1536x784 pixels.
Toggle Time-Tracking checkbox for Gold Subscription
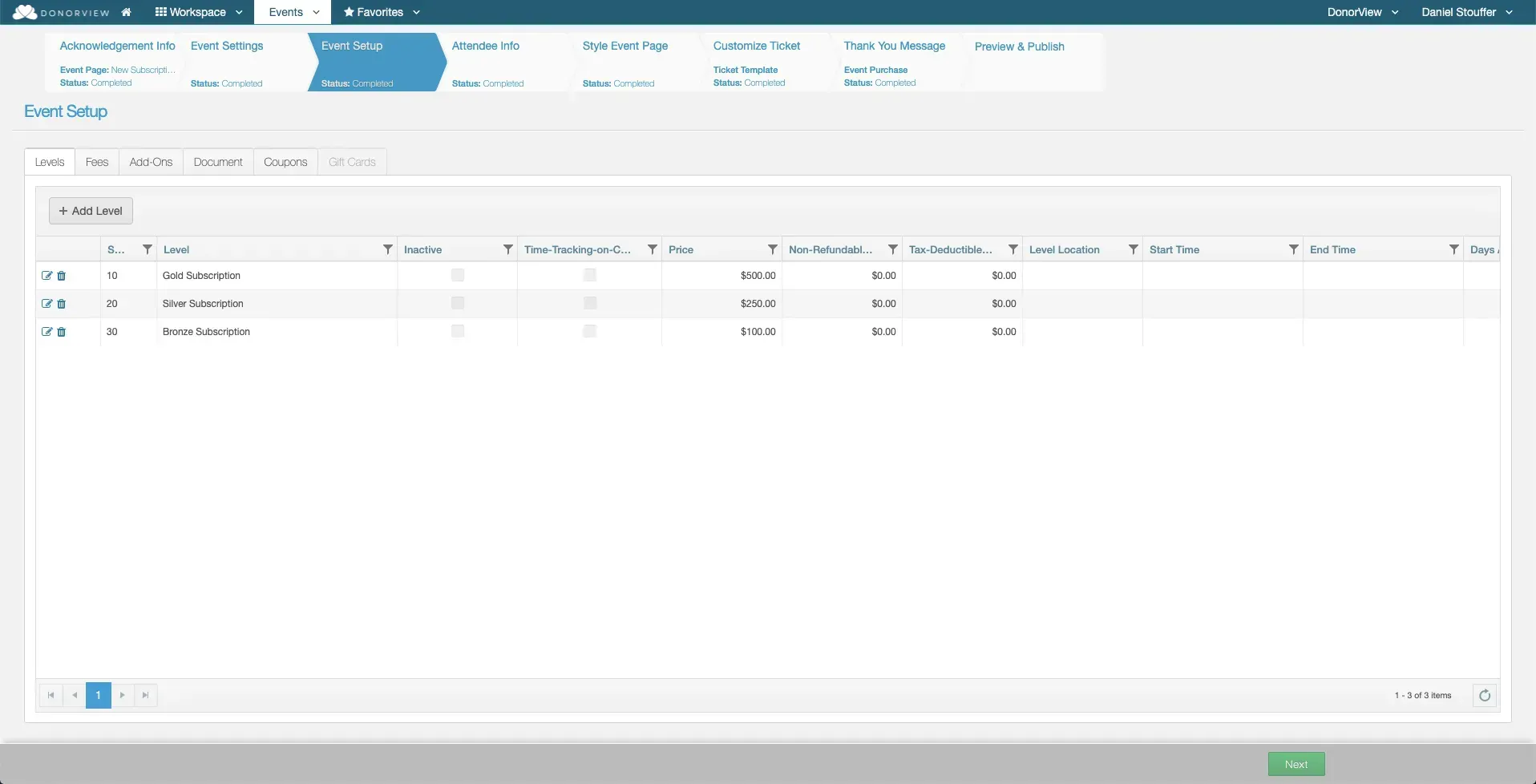[x=590, y=275]
